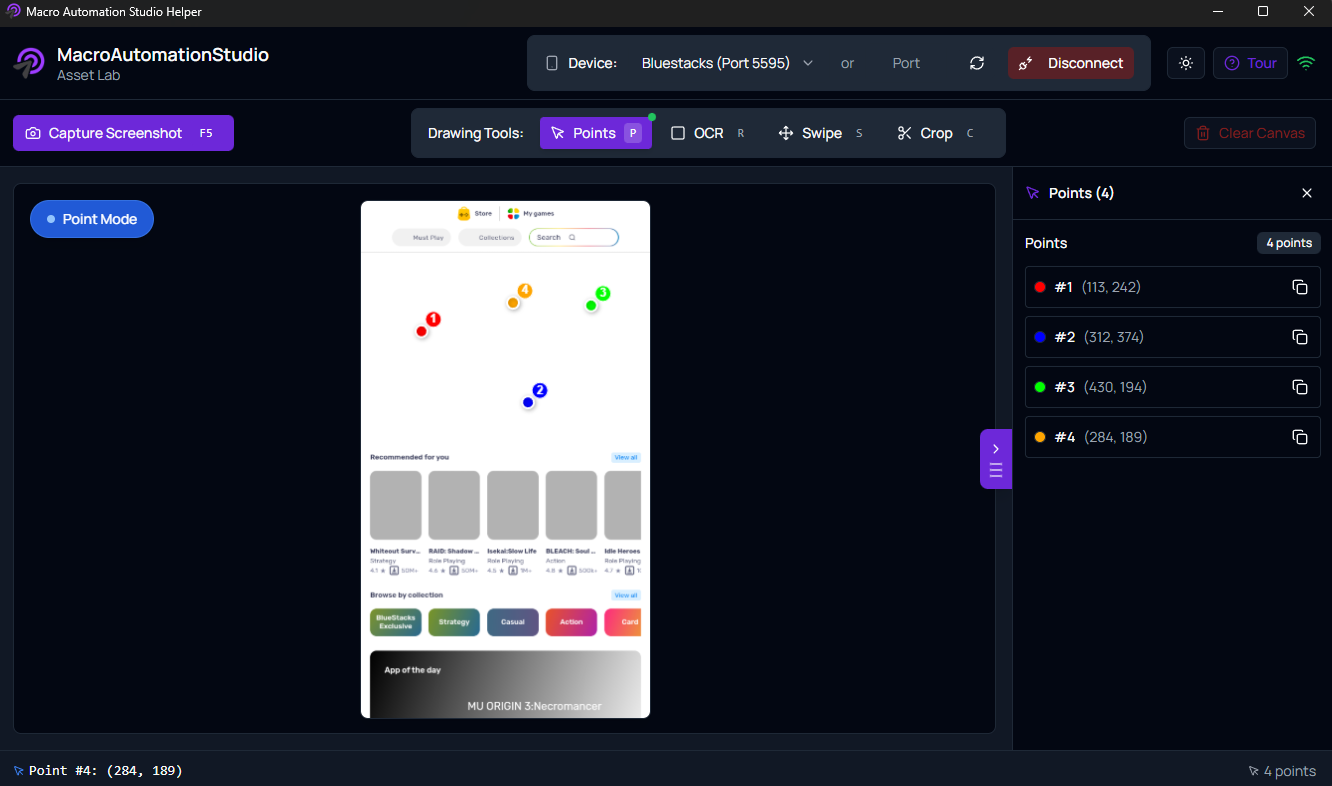Screen dimensions: 1332x786
Task: Clear the canvas
Action: tap(1249, 132)
